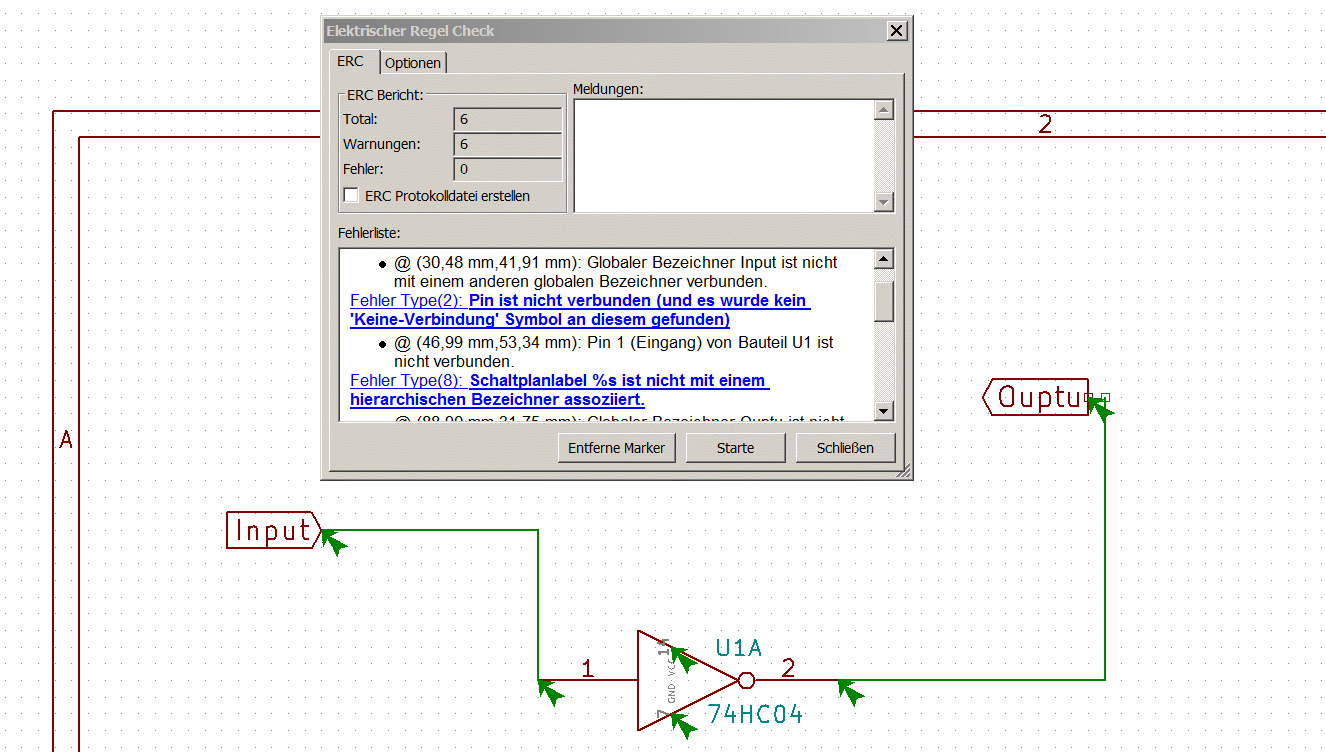Click the sheet border label A
The height and width of the screenshot is (752, 1326).
[x=66, y=440]
